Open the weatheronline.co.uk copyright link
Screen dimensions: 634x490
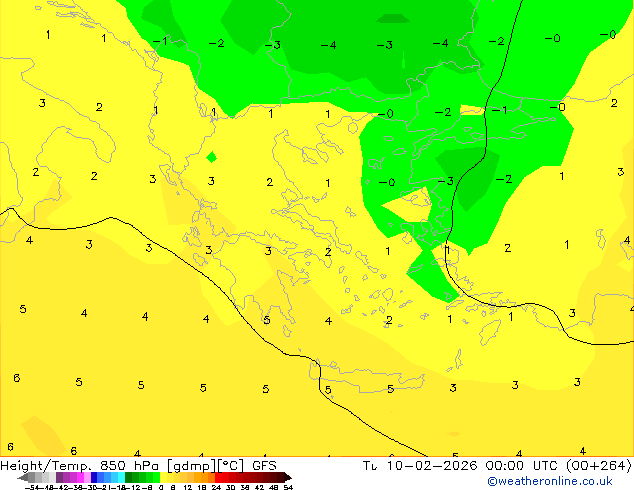549,481
